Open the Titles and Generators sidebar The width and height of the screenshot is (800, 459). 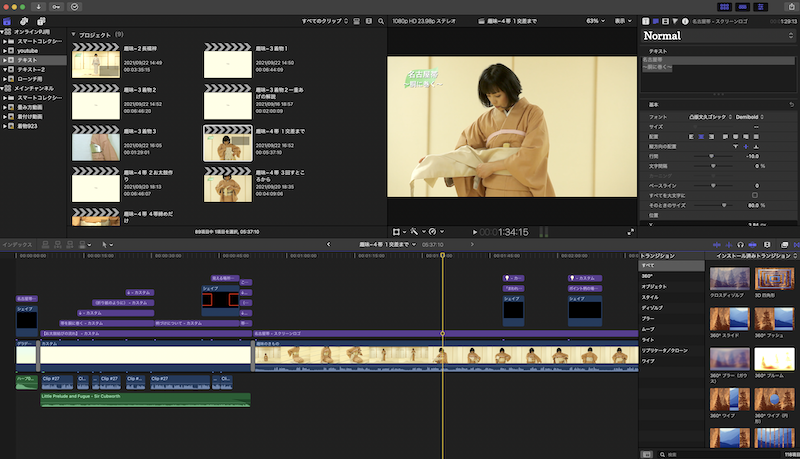click(39, 20)
